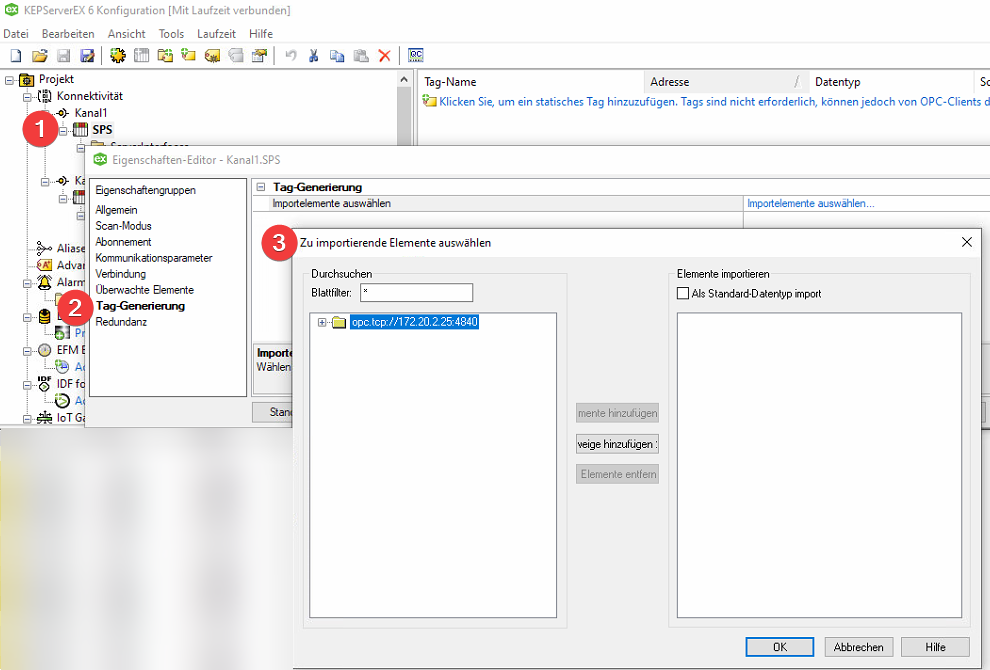Open Properties via the toolbar icon
990x670 pixels.
pos(259,56)
